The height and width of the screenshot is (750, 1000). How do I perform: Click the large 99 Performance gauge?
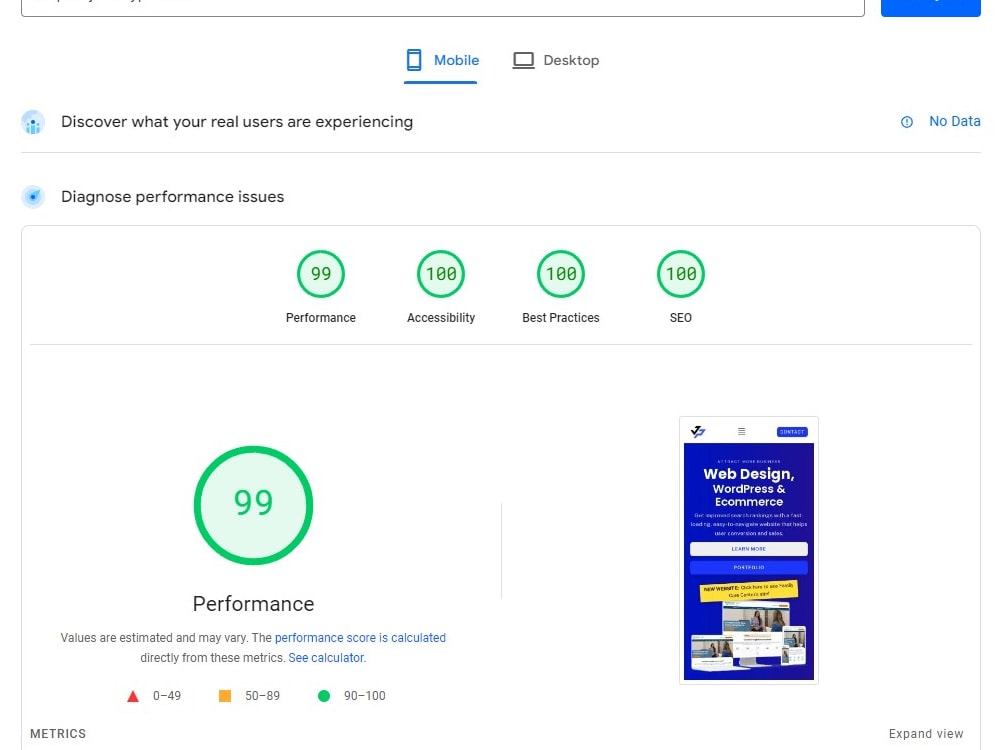tap(253, 505)
